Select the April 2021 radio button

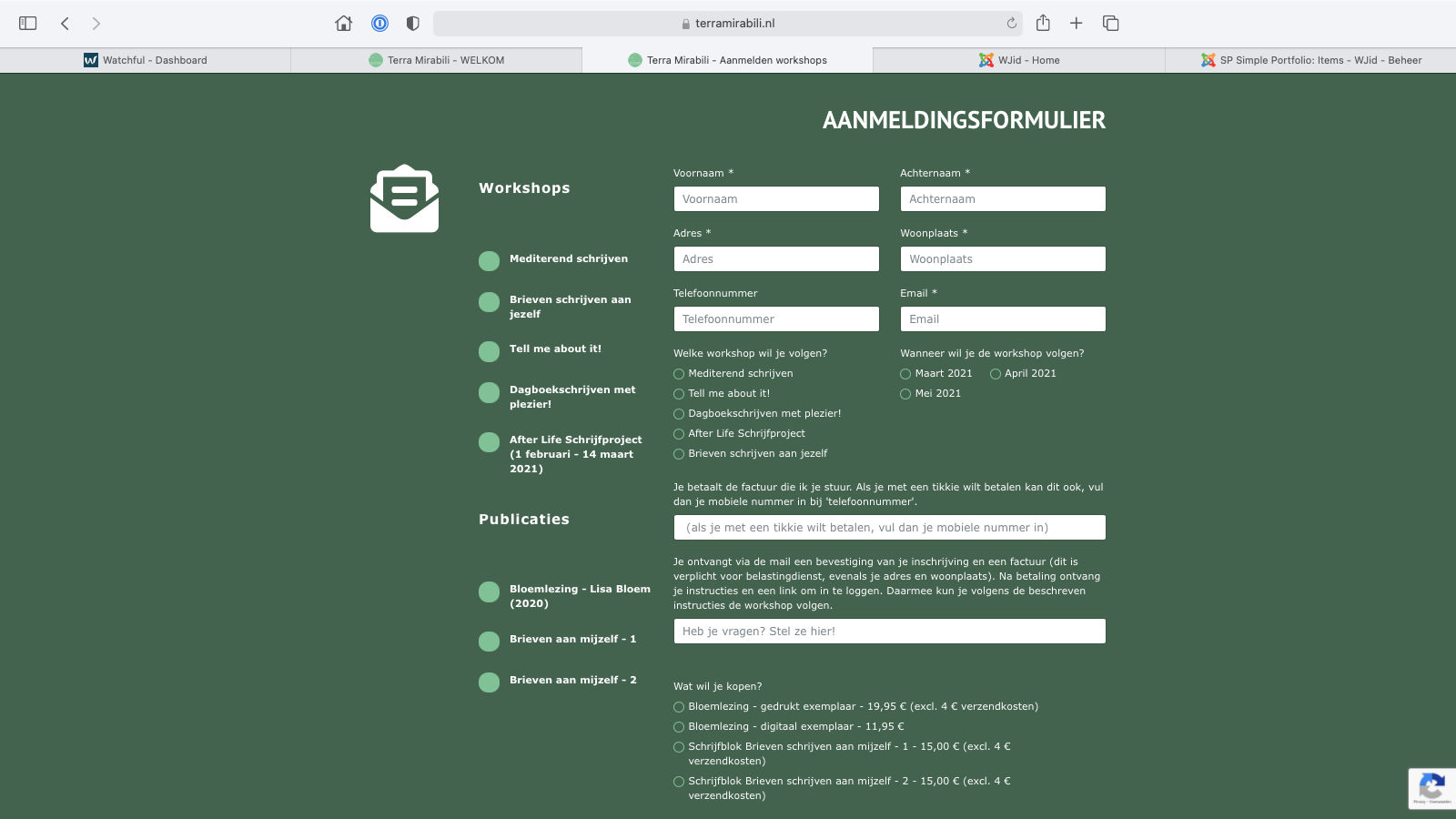point(996,374)
